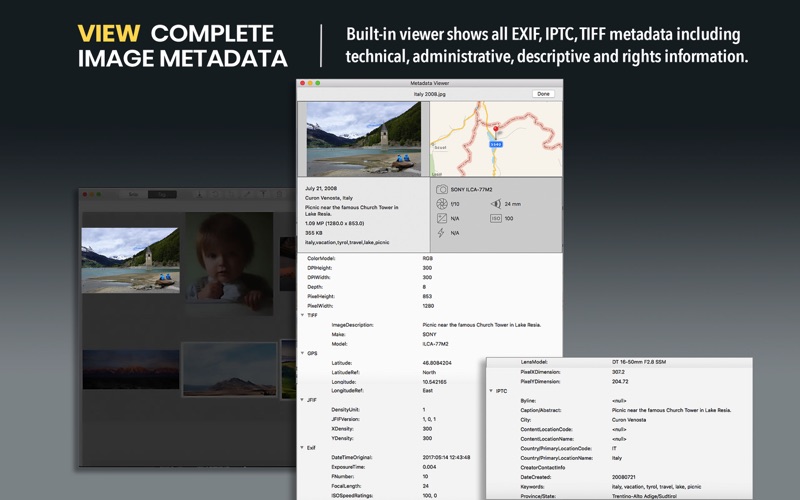Click the City value Curon Venosta

[629, 420]
